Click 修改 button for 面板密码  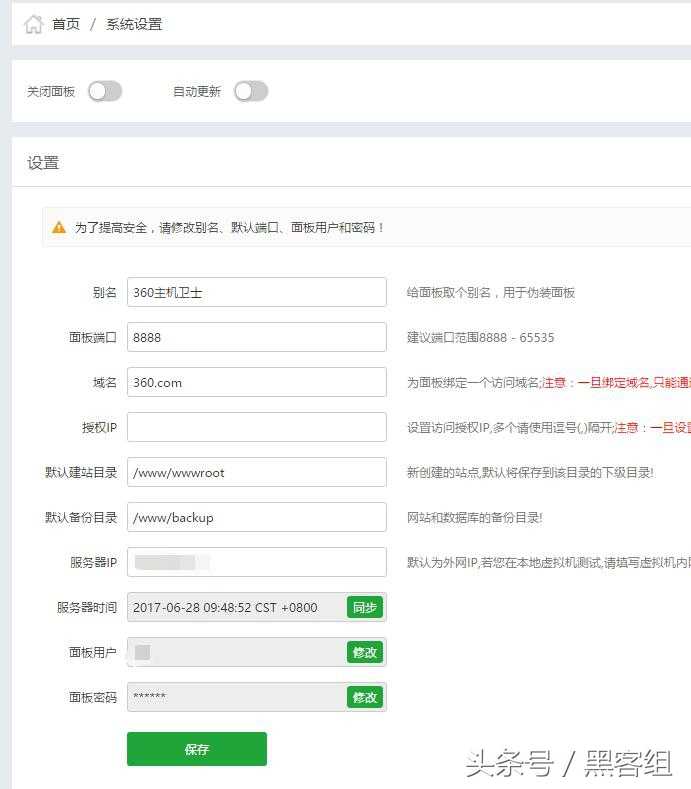(365, 697)
